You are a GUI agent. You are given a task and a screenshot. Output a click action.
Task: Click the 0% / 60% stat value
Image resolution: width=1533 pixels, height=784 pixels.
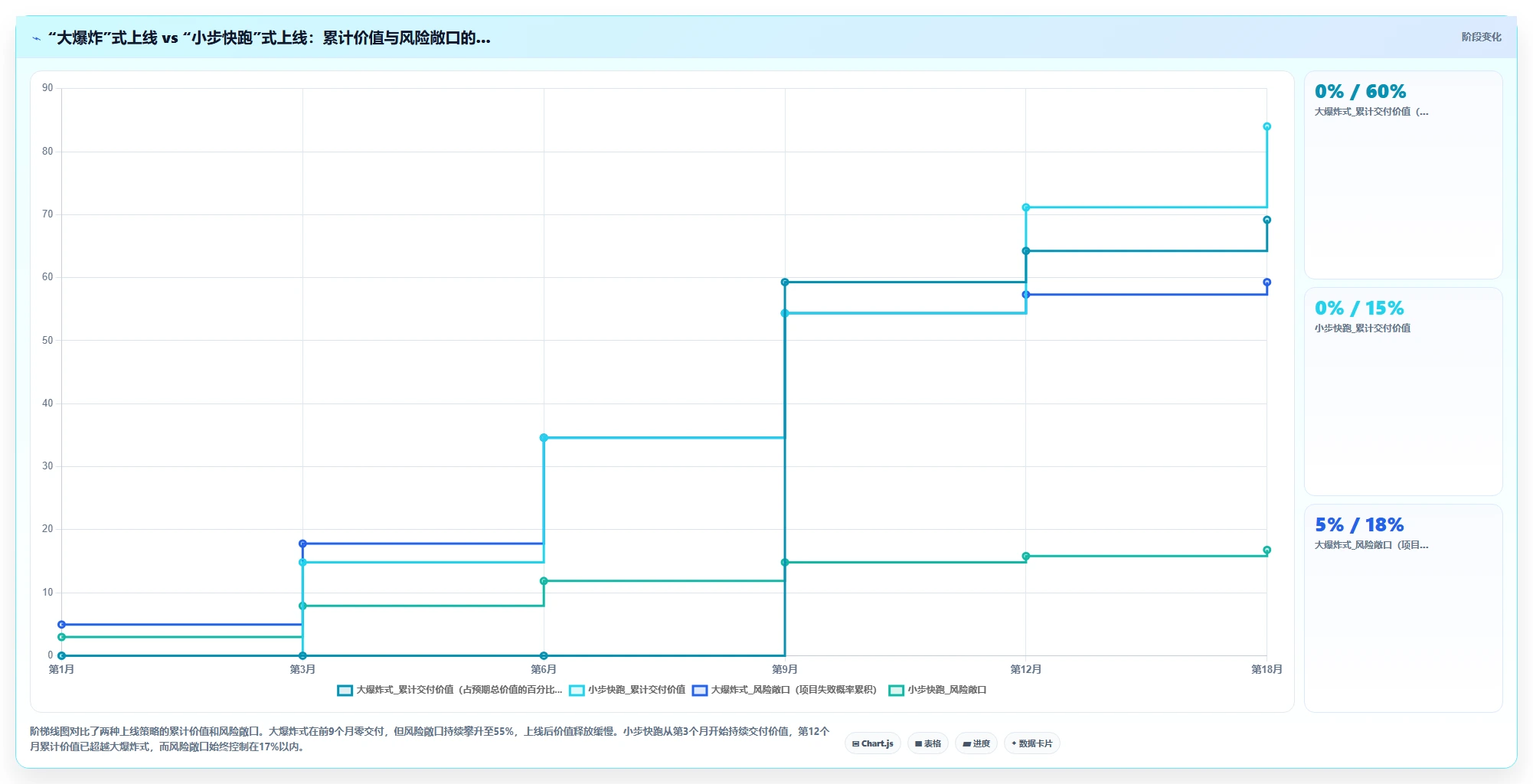1360,92
